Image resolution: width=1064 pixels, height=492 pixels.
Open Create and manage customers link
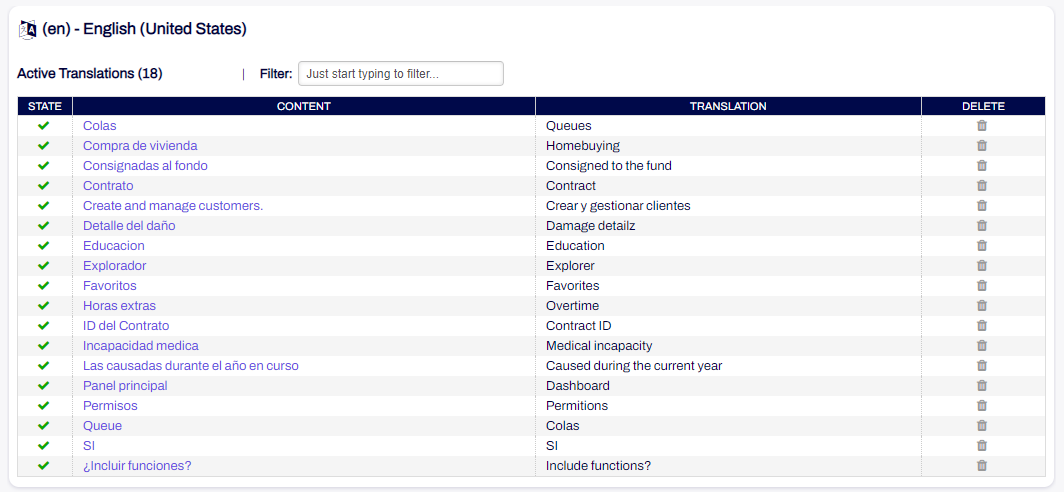tap(173, 206)
